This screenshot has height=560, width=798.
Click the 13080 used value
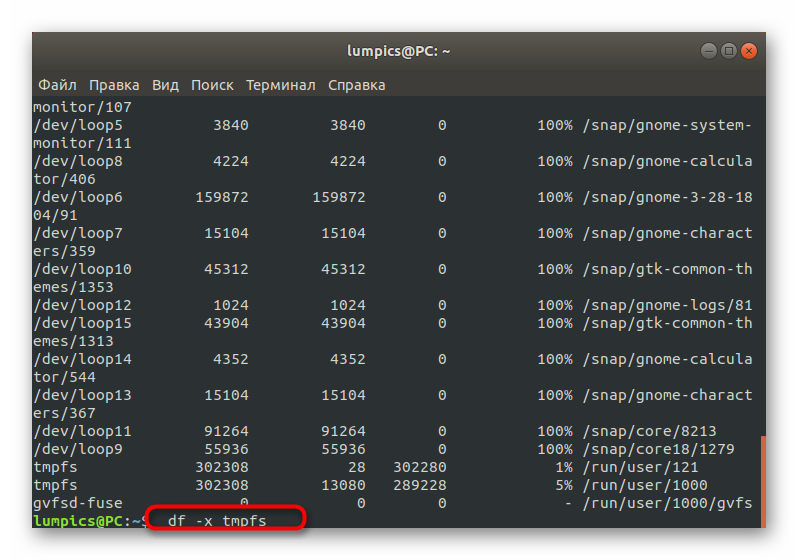click(344, 486)
